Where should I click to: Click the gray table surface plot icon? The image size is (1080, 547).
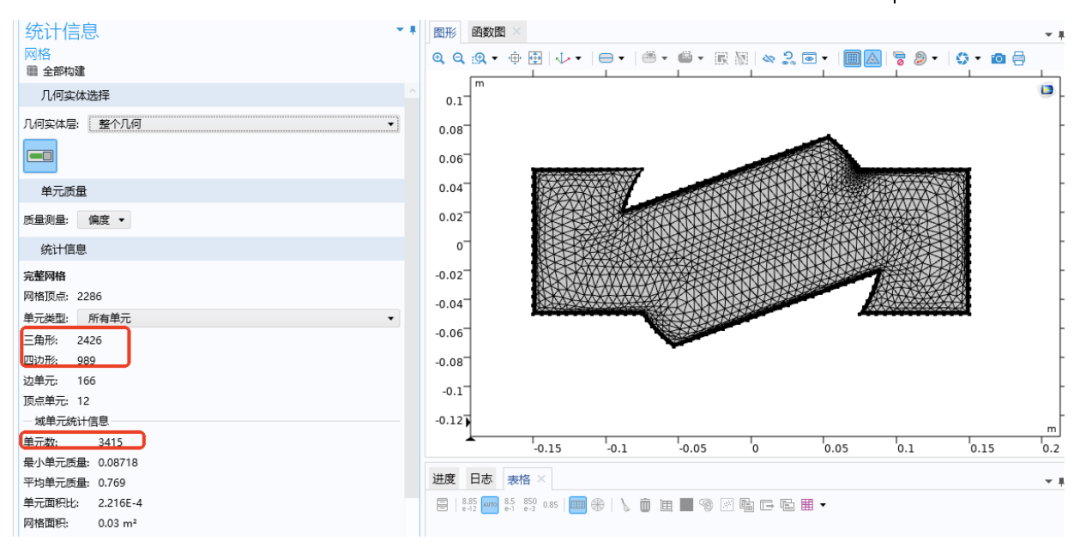coord(686,504)
